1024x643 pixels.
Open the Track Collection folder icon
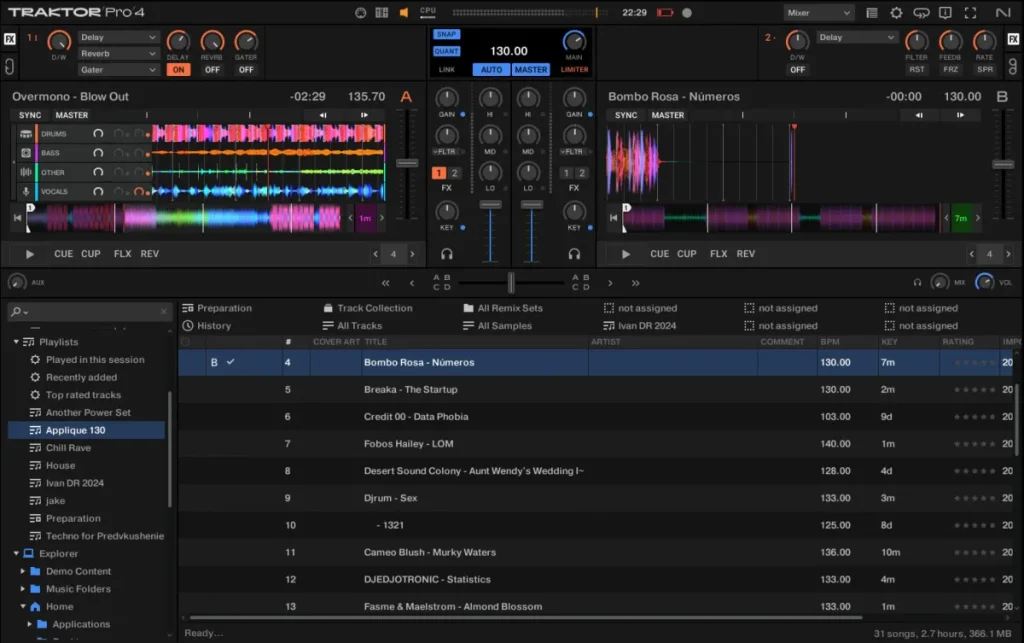(328, 308)
